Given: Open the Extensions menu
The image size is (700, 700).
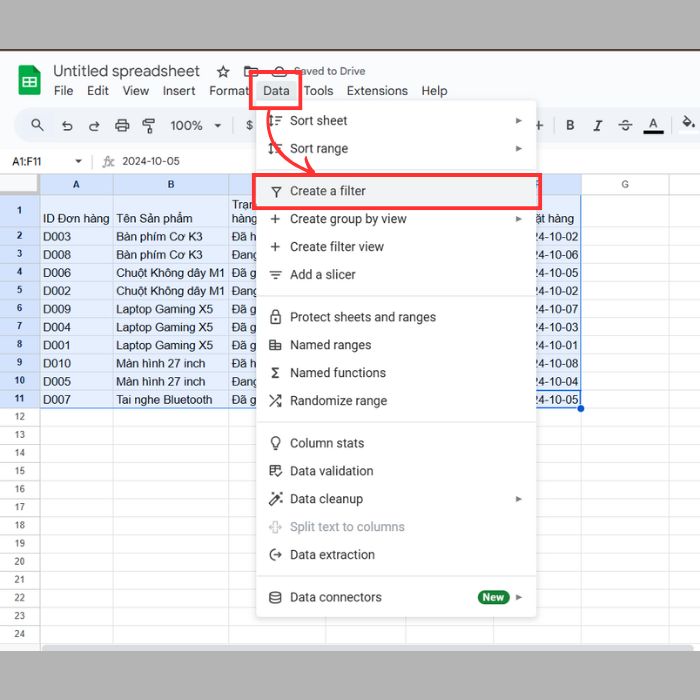Looking at the screenshot, I should tap(377, 91).
